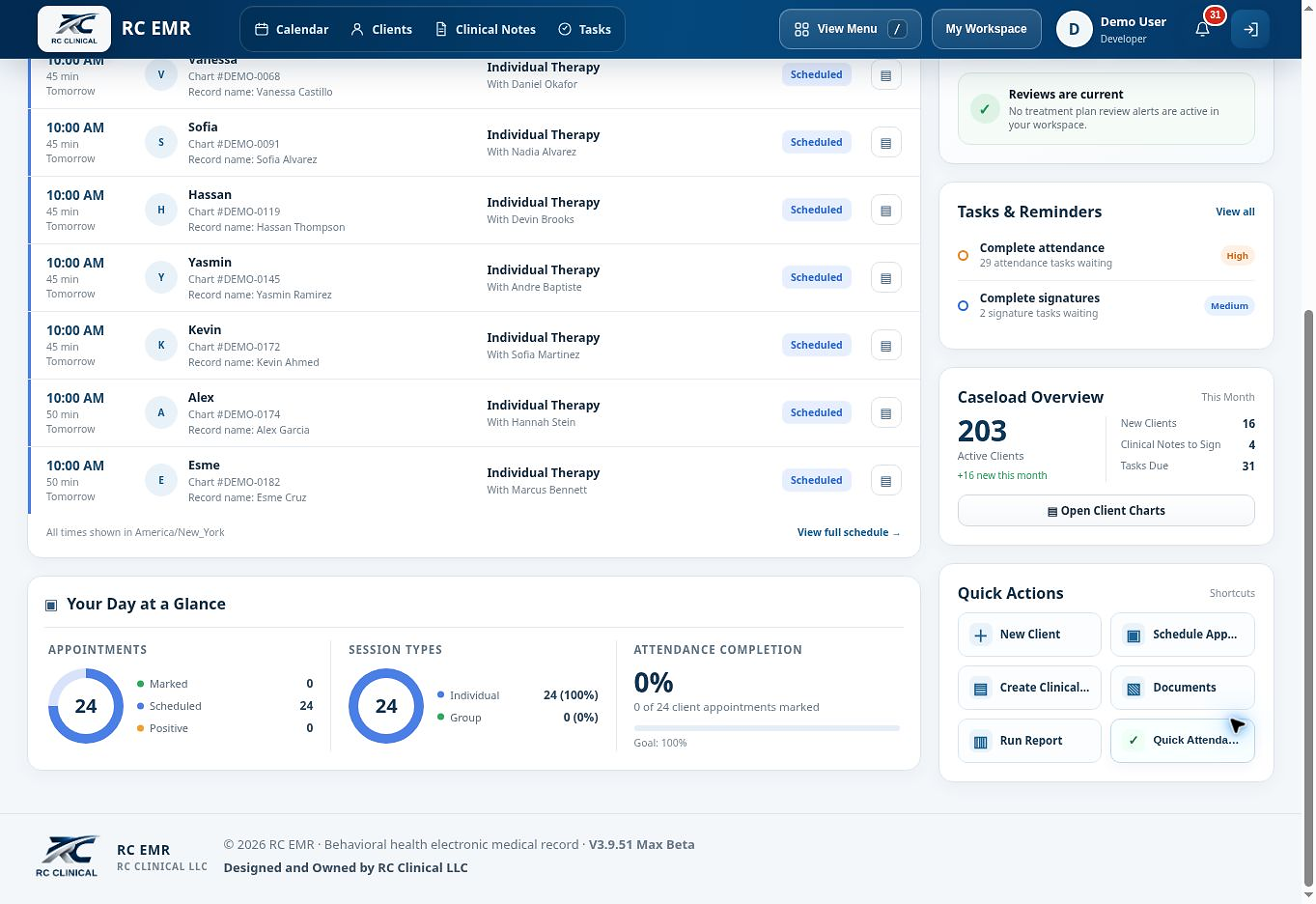1316x904 pixels.
Task: Open the Calendar menu item
Action: tap(292, 29)
